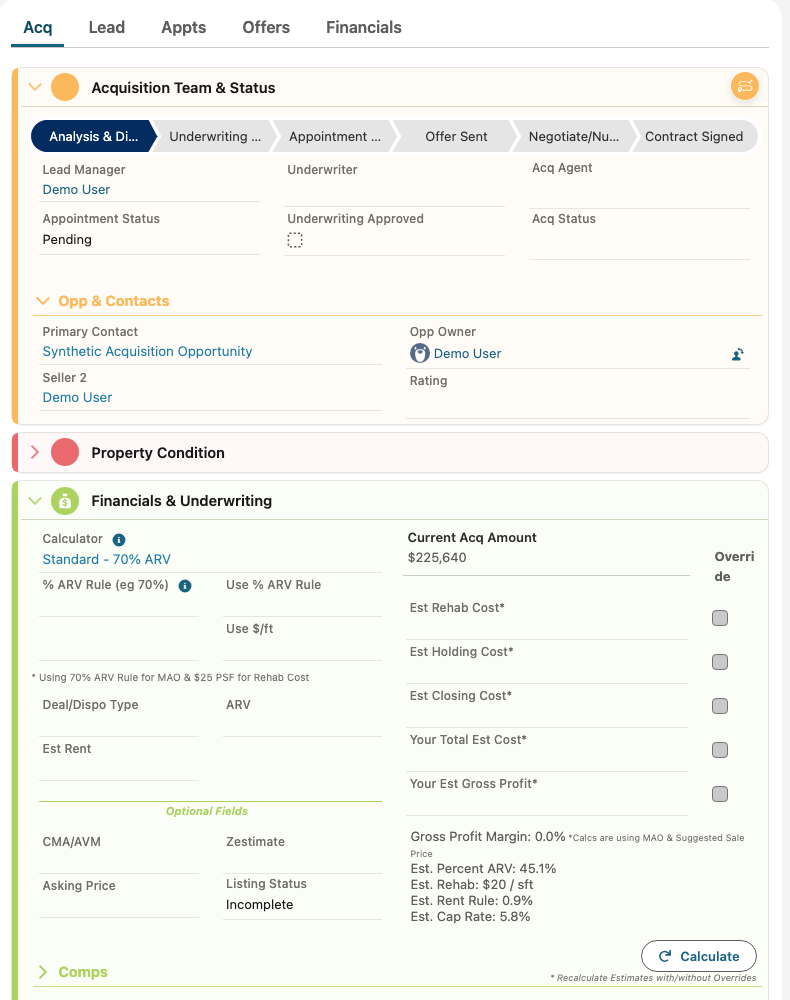Click the ARV field
The width and height of the screenshot is (790, 1000).
pyautogui.click(x=302, y=716)
